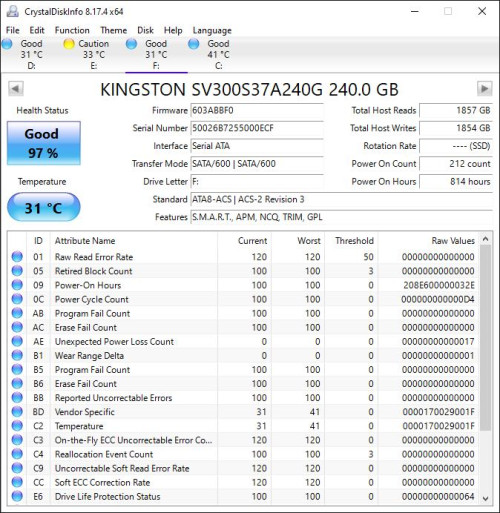
Task: Select the D: drive Good status icon
Action: click(x=7, y=44)
